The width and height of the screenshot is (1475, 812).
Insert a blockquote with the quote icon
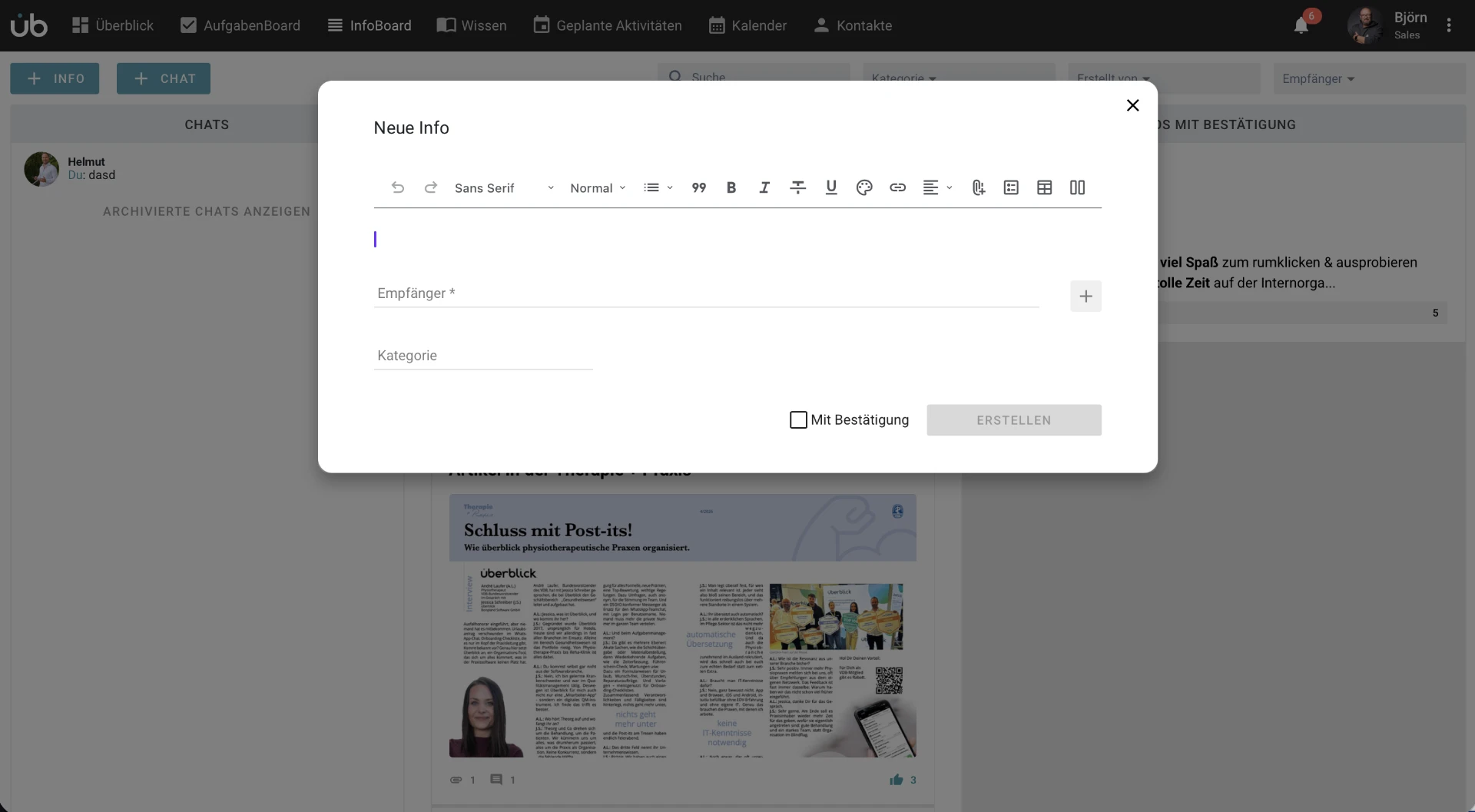pos(698,187)
